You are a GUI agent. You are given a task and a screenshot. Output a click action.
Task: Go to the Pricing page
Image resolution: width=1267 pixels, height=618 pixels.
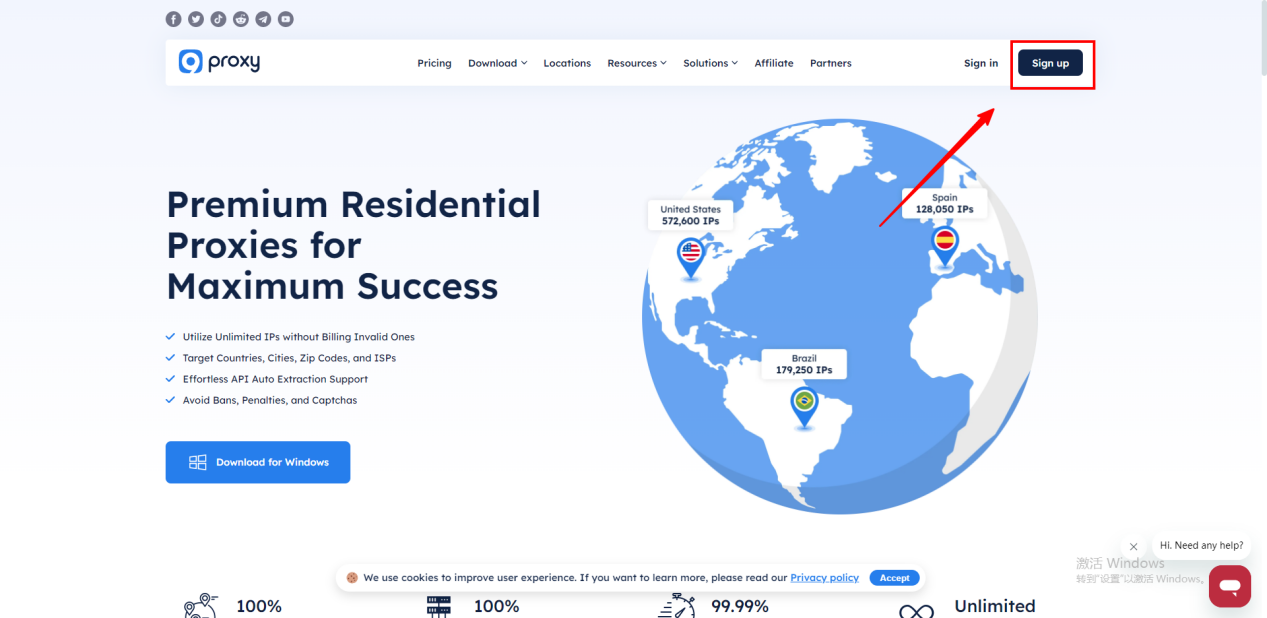(x=434, y=63)
